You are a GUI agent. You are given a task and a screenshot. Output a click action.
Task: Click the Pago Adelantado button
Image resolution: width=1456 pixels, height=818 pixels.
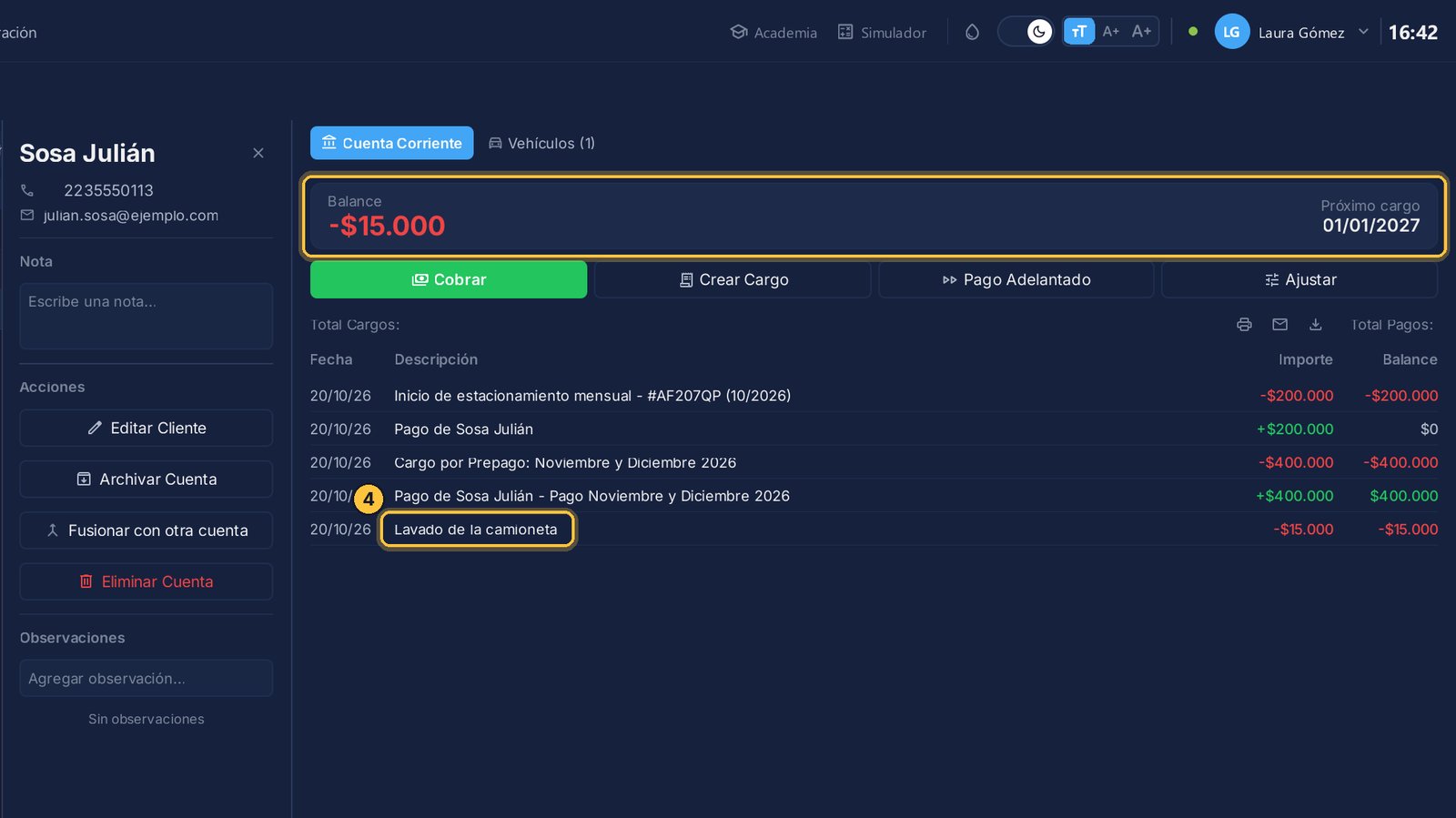(x=1016, y=279)
